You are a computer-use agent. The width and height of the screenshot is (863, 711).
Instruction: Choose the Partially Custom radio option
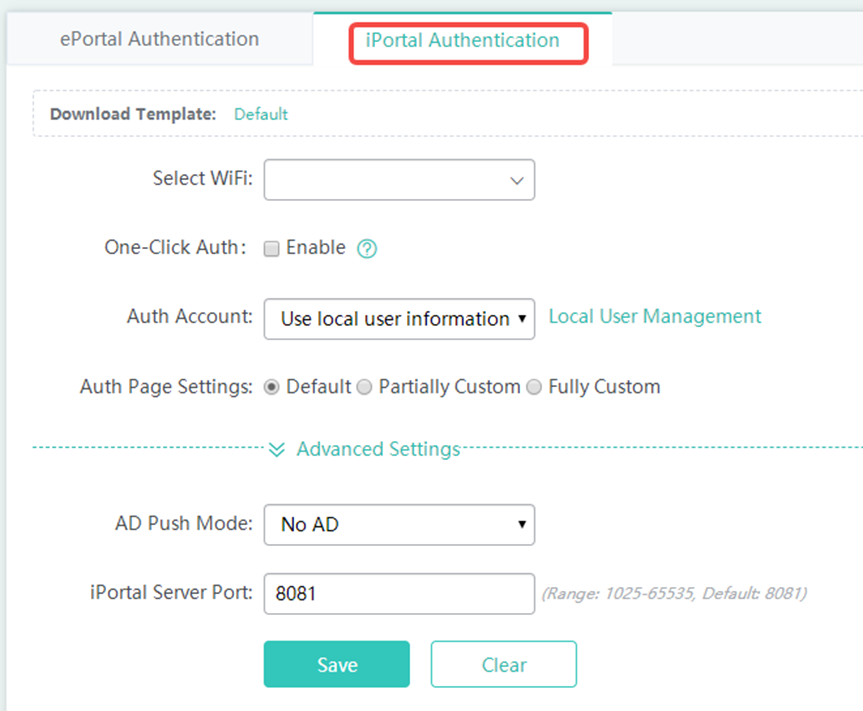(x=364, y=387)
